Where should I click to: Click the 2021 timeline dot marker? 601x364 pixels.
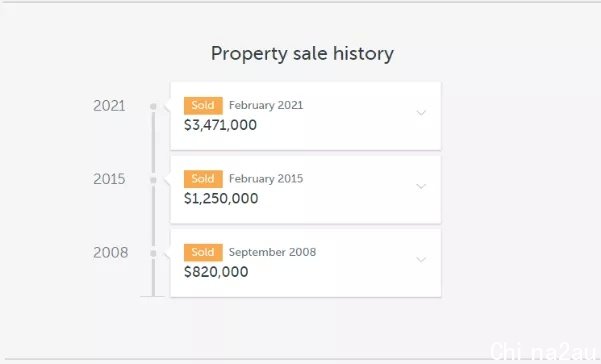pos(153,106)
